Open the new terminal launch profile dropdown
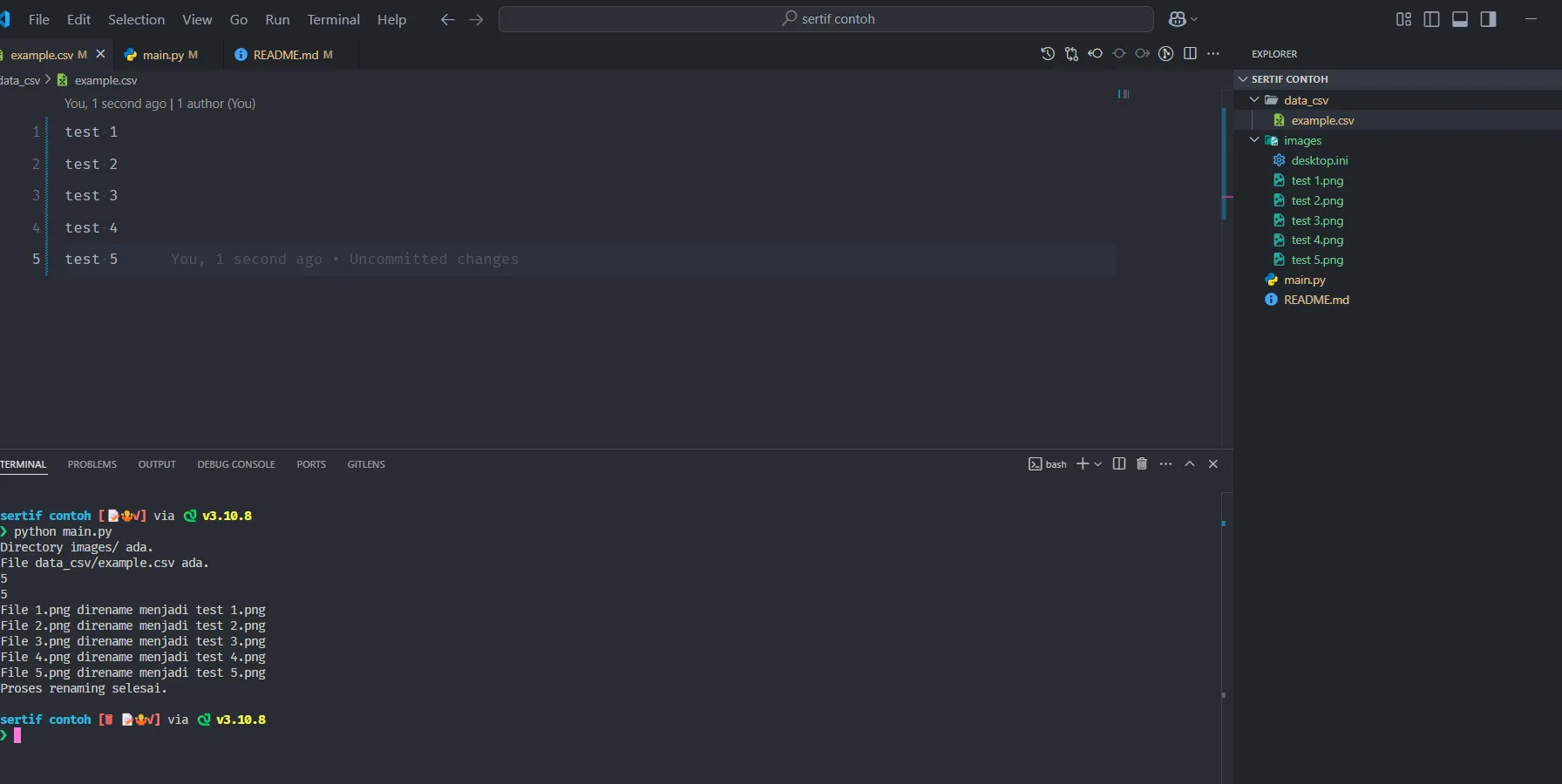Screen dimensions: 1562x784 (x=1097, y=464)
